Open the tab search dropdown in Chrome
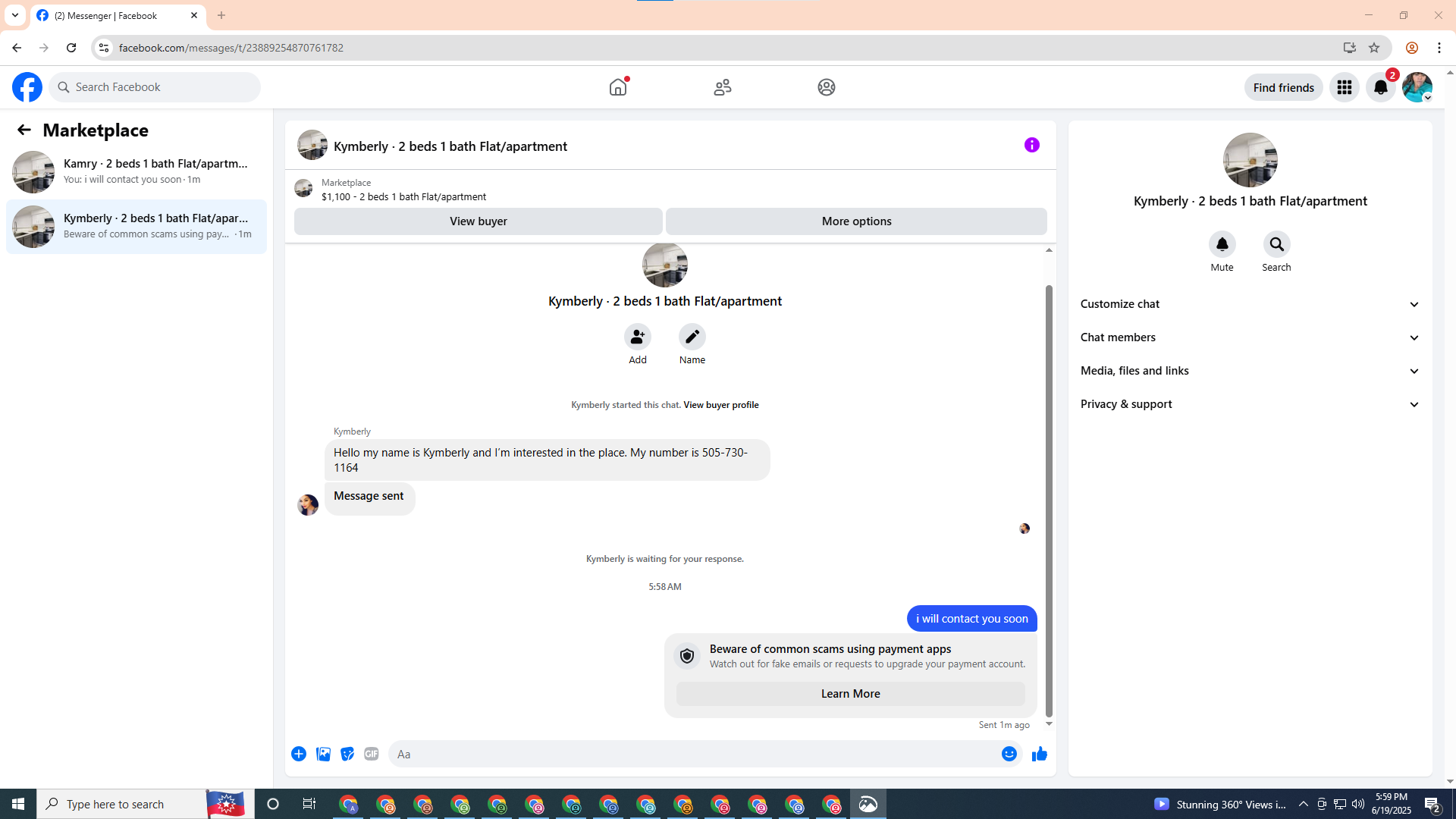This screenshot has width=1456, height=819. (15, 15)
